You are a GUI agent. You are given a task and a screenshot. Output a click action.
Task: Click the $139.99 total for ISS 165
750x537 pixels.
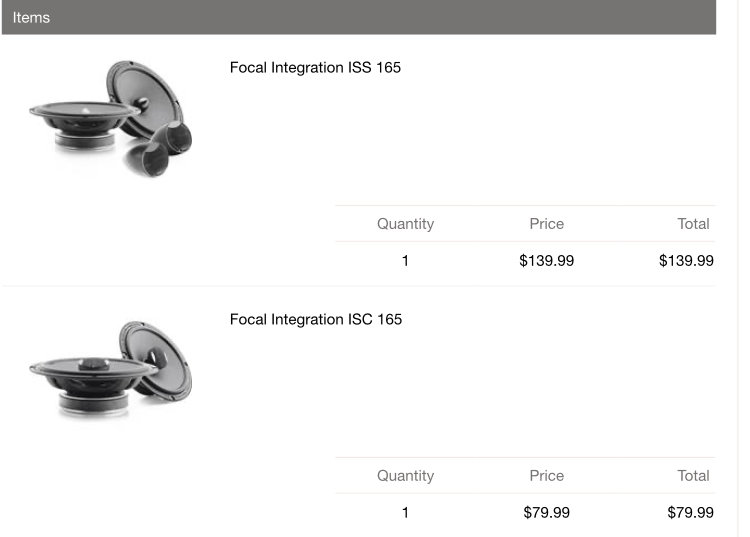pos(686,261)
